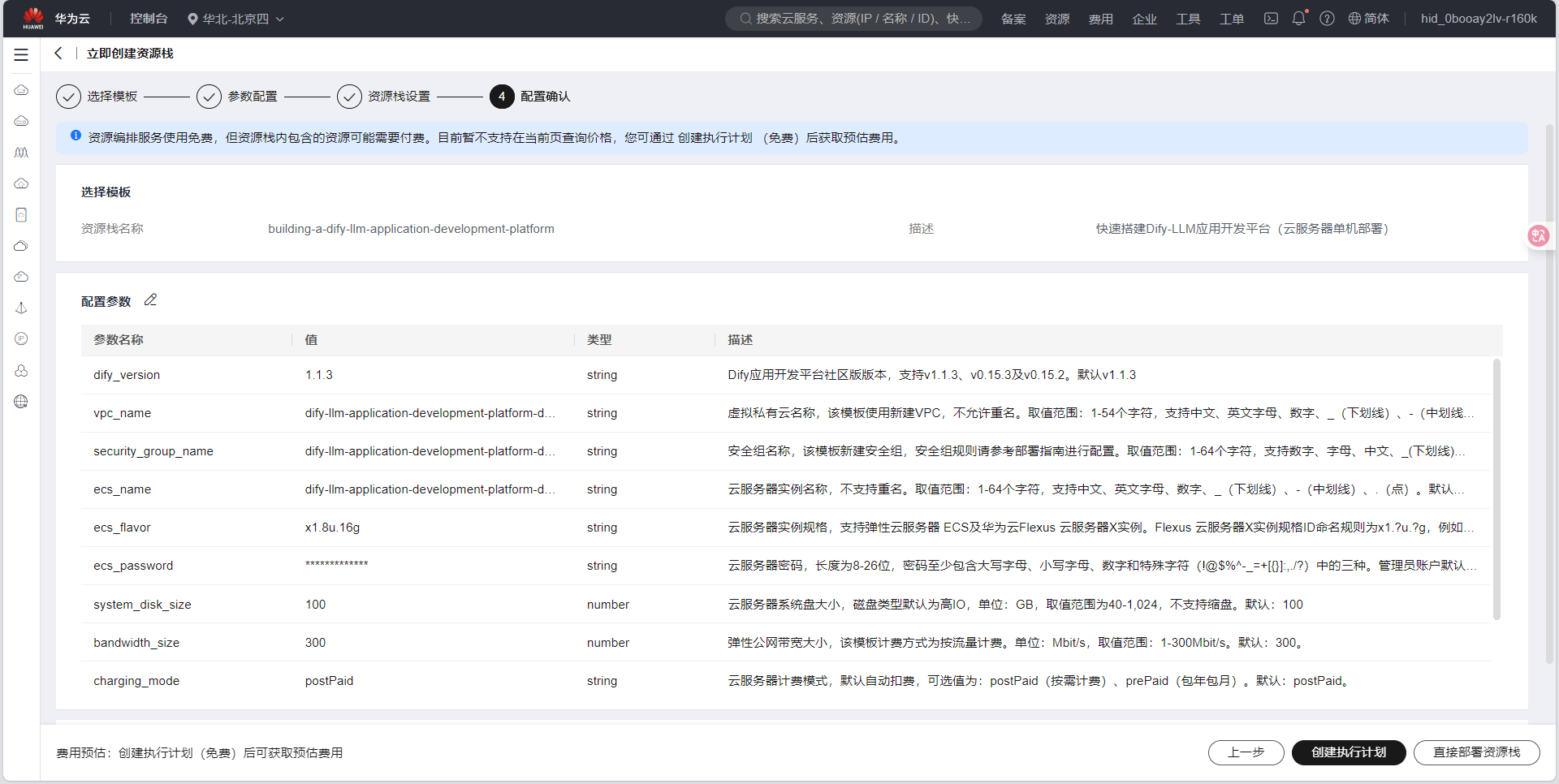1559x784 pixels.
Task: Click the search magnifier icon
Action: pyautogui.click(x=745, y=19)
